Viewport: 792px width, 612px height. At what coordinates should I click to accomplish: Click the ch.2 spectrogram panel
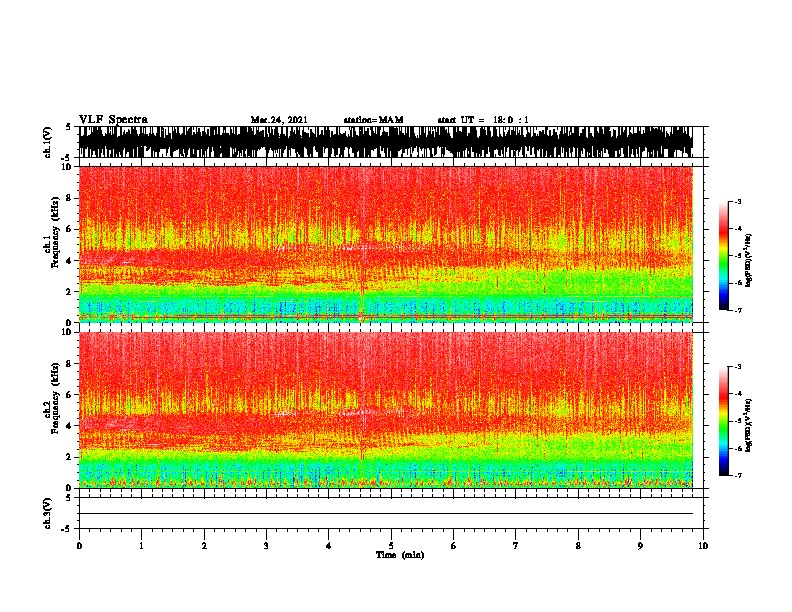point(386,410)
